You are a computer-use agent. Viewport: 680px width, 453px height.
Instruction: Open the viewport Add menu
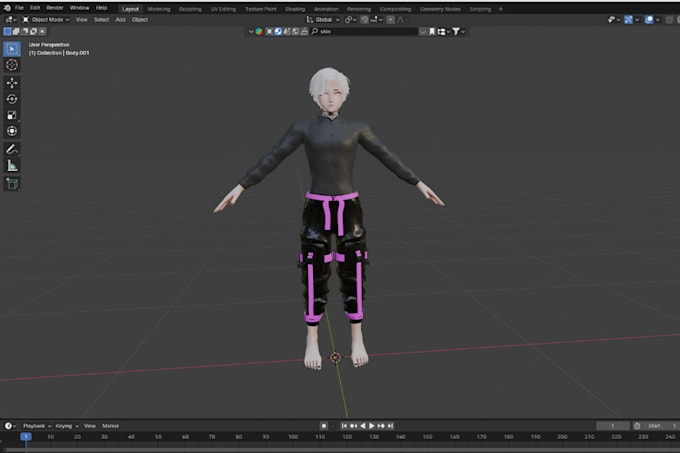pos(120,20)
